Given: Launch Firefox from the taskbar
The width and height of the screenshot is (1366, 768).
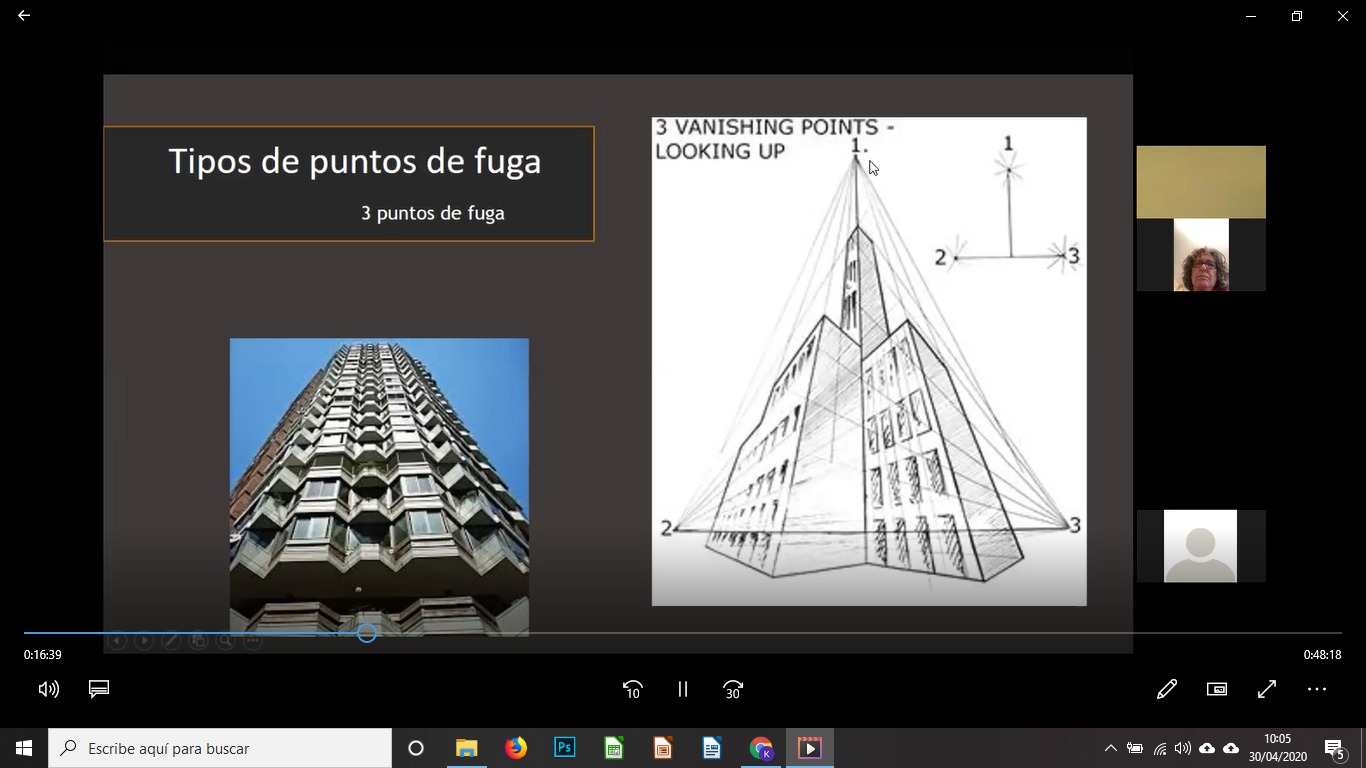Looking at the screenshot, I should pos(516,748).
